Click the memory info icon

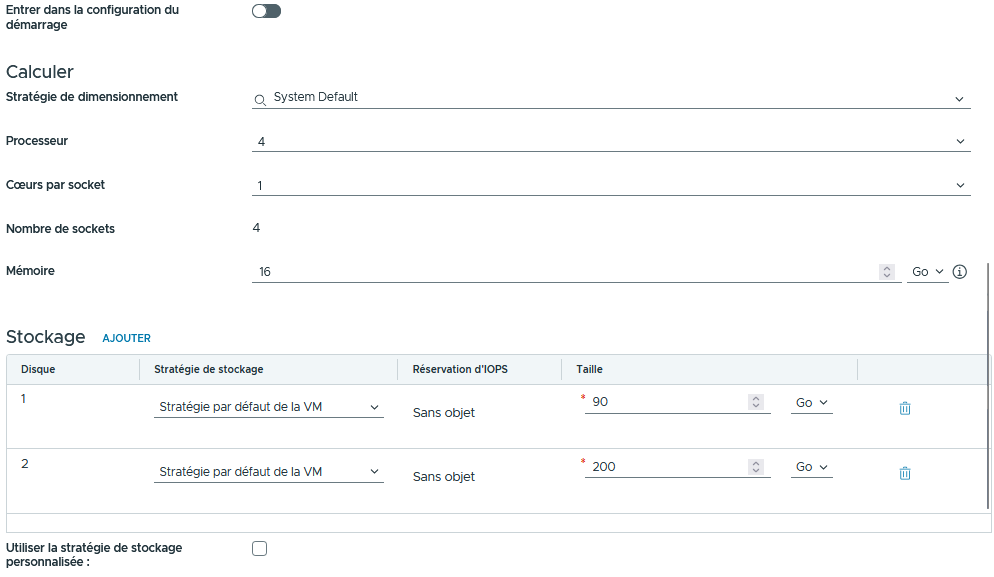[960, 272]
